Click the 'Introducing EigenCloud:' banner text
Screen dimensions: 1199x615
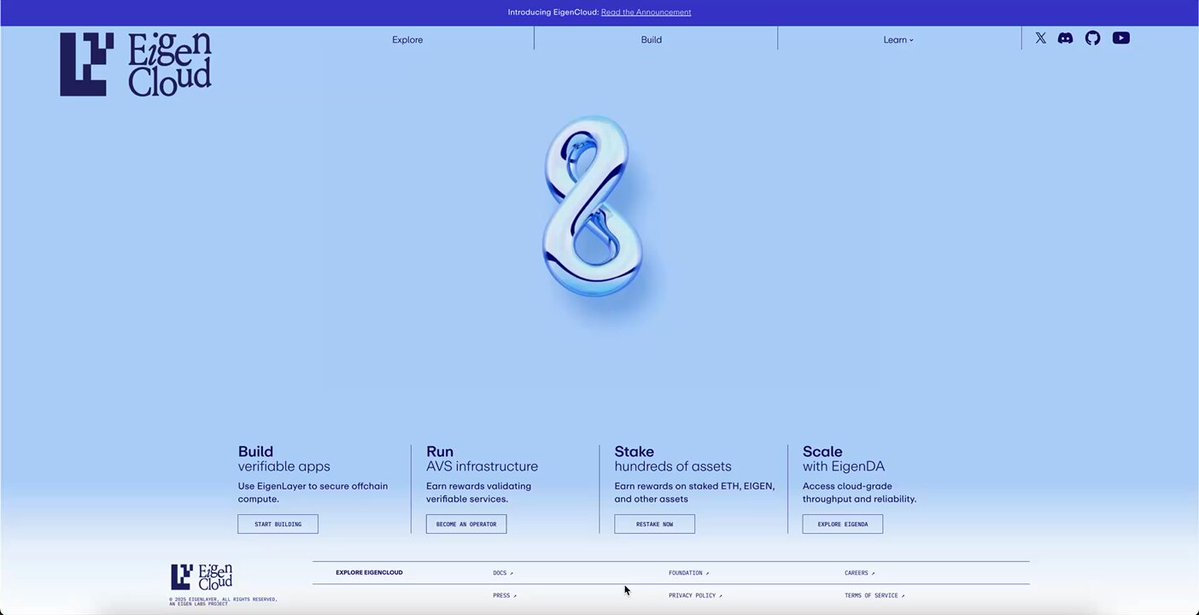[x=553, y=12]
